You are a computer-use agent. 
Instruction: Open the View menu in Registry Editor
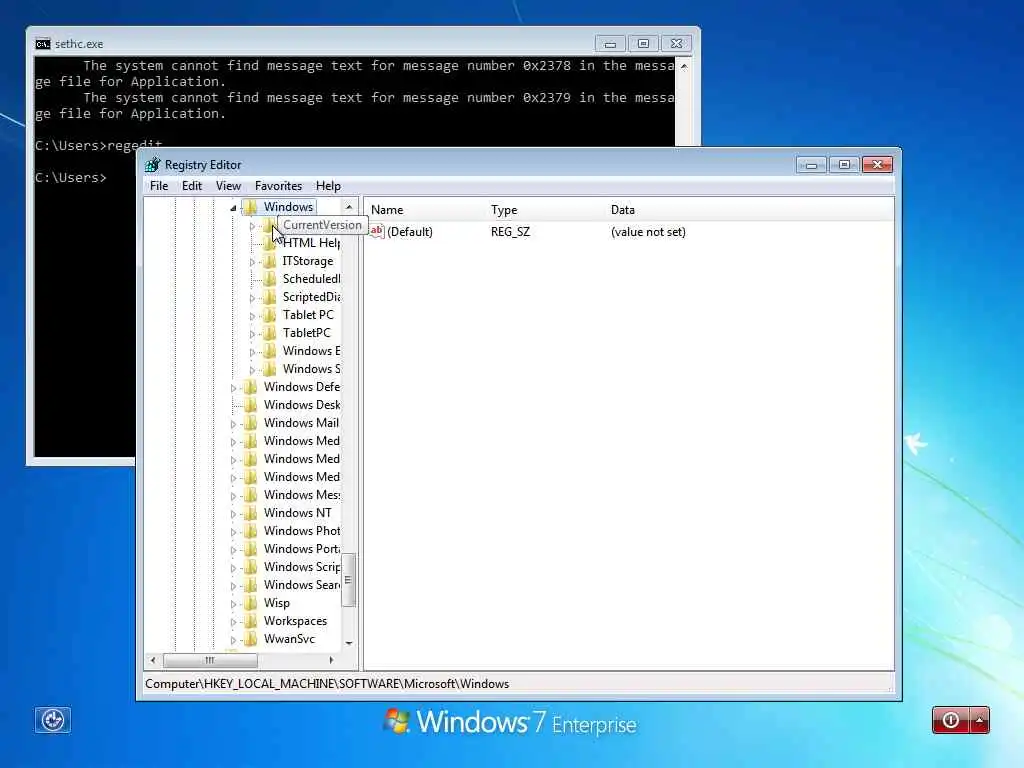[x=229, y=186]
